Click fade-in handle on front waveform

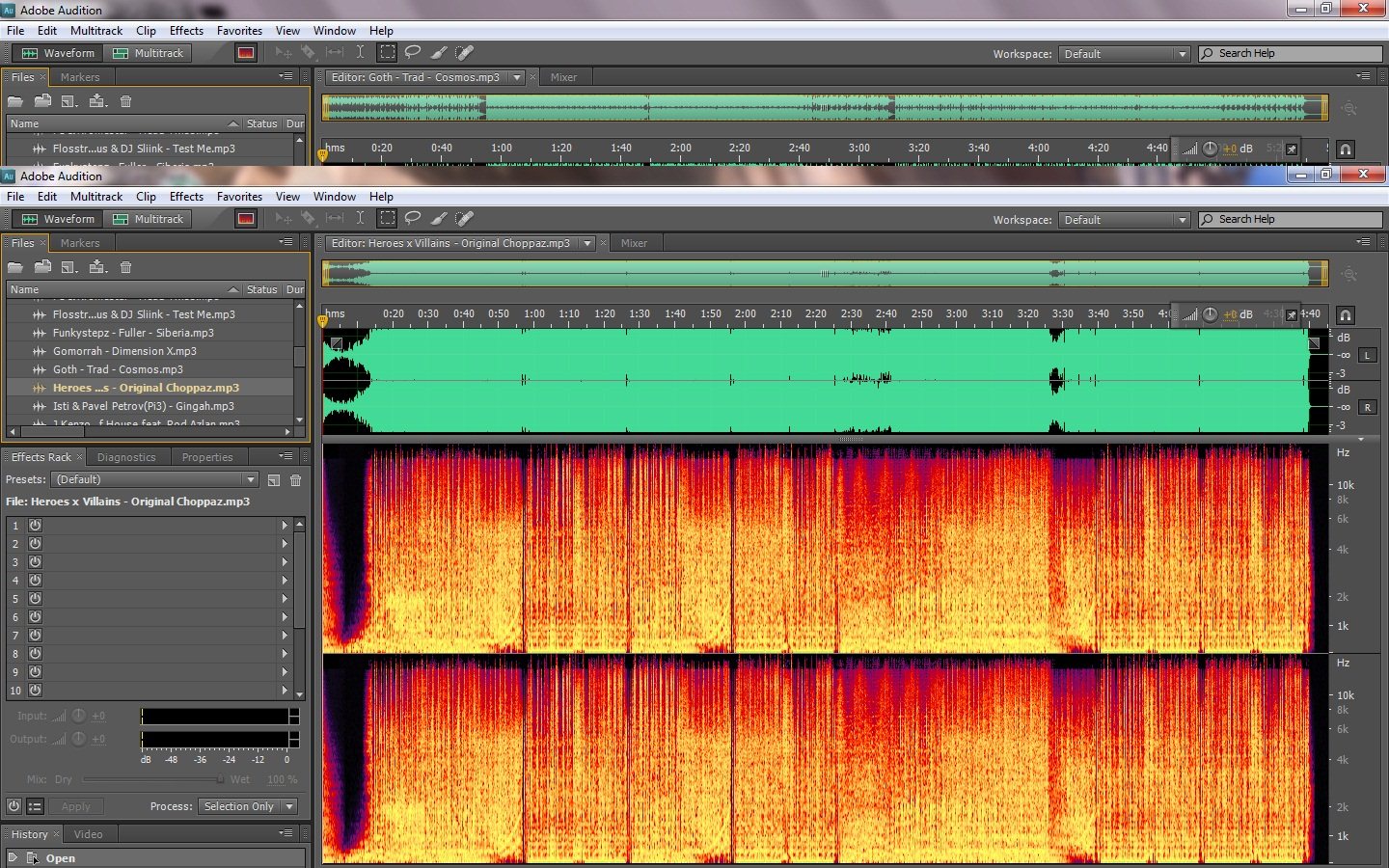coord(337,342)
